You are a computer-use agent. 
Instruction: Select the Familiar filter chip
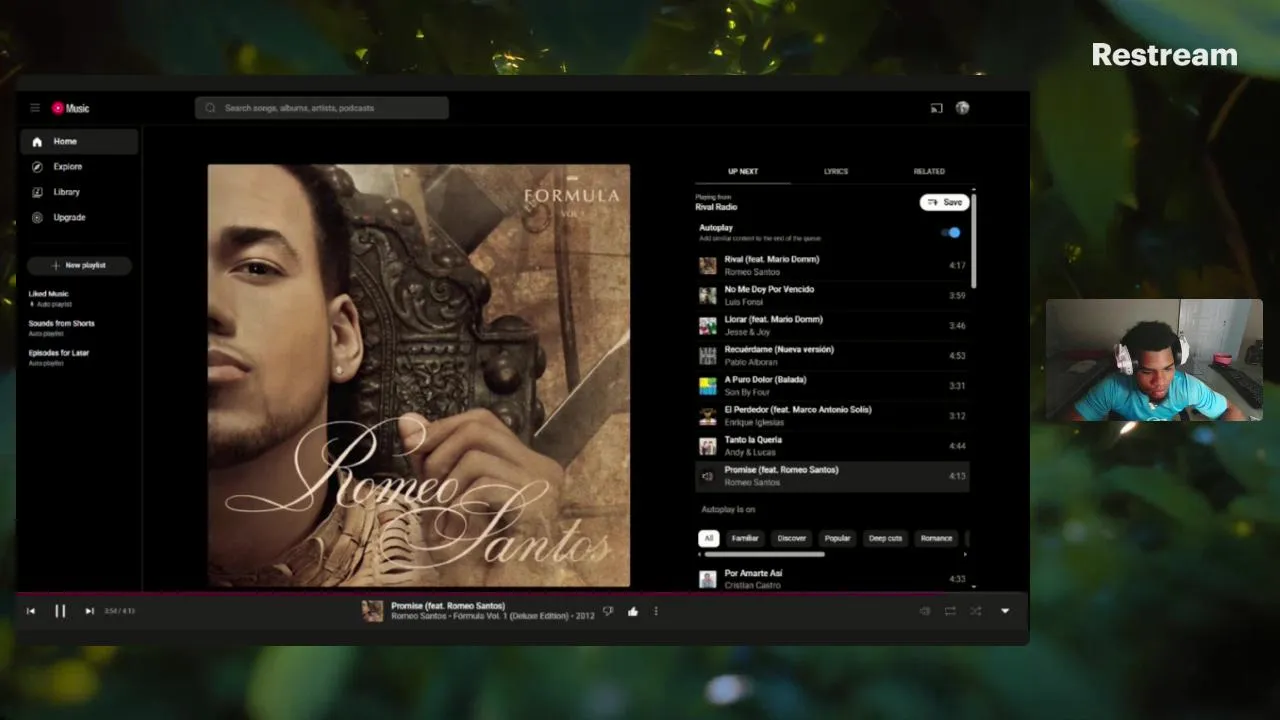tap(745, 538)
